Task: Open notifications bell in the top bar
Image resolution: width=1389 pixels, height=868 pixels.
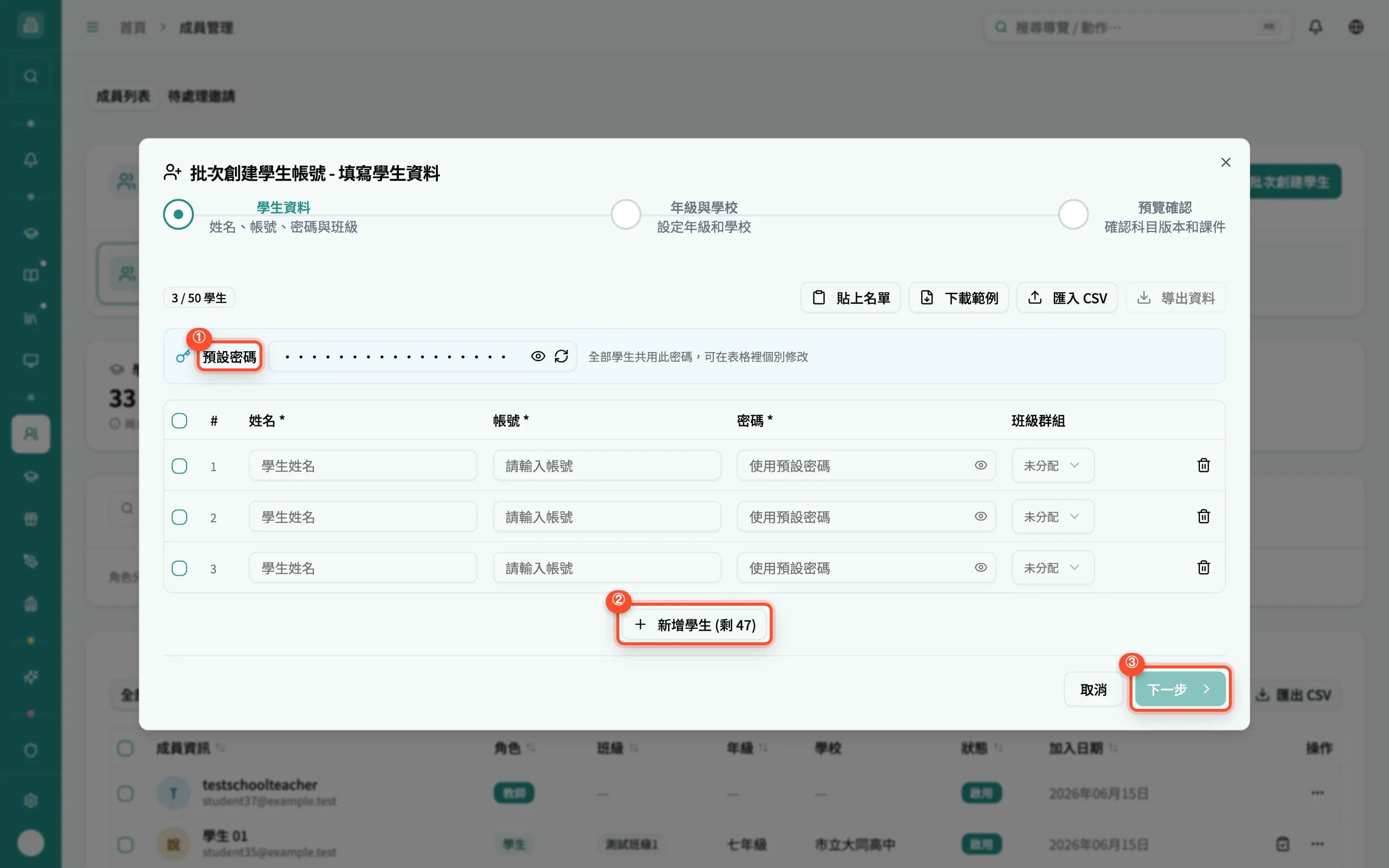Action: tap(1316, 27)
